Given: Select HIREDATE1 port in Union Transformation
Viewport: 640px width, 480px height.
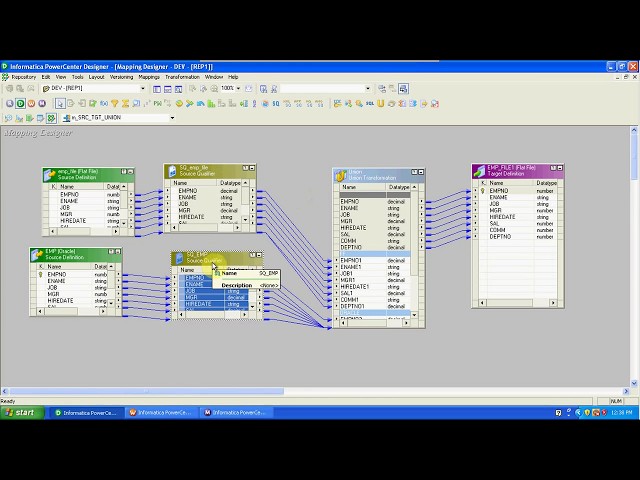Looking at the screenshot, I should point(355,287).
